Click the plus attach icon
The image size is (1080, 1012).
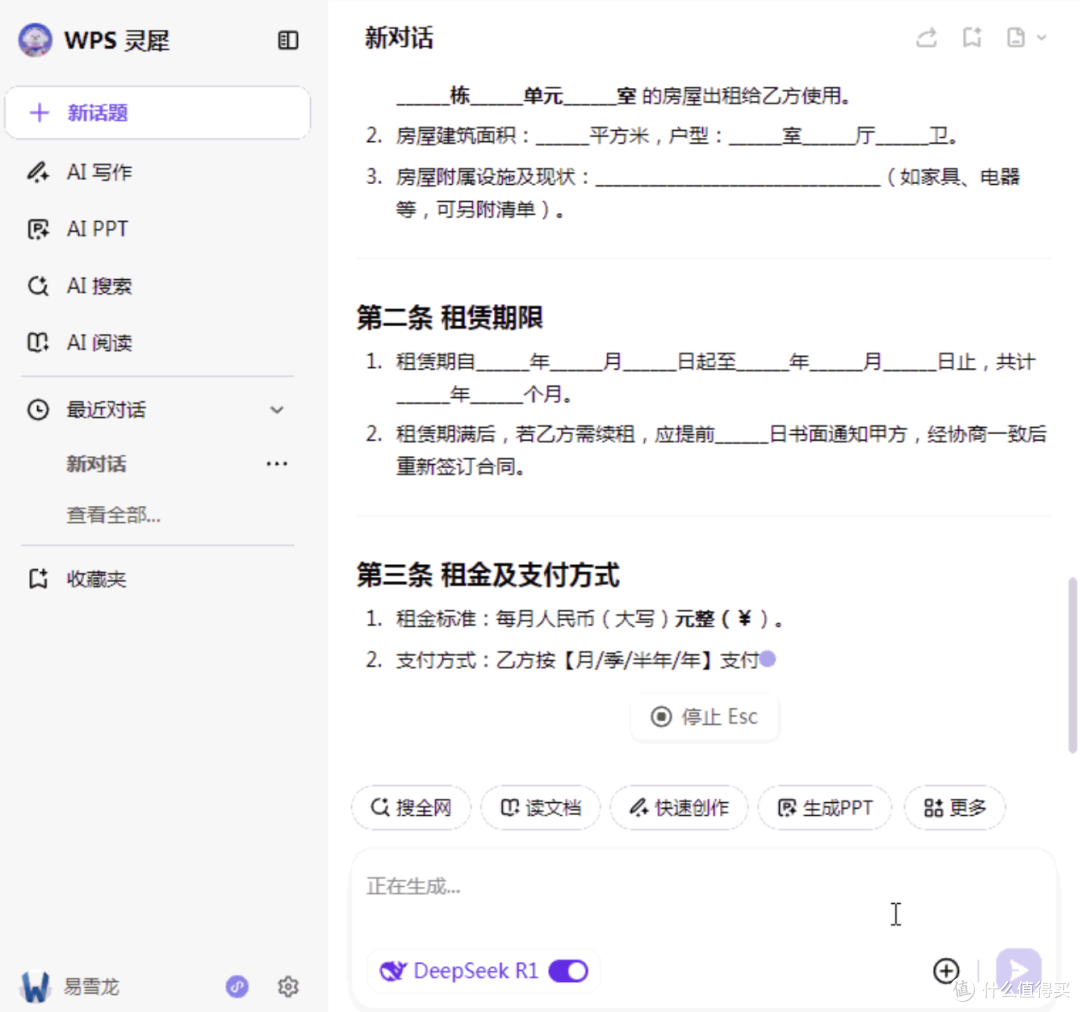946,971
